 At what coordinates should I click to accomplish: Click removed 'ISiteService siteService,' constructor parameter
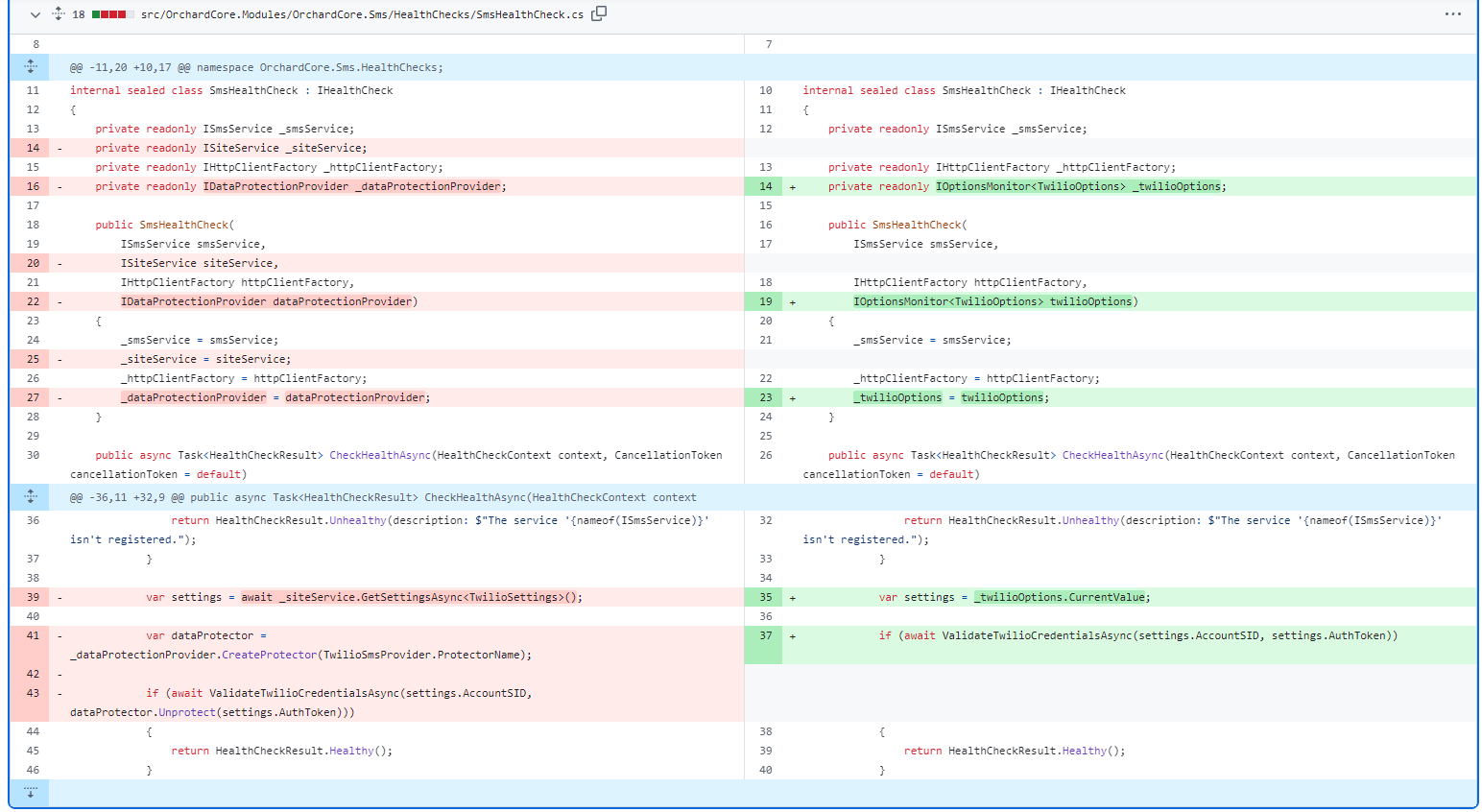[200, 263]
